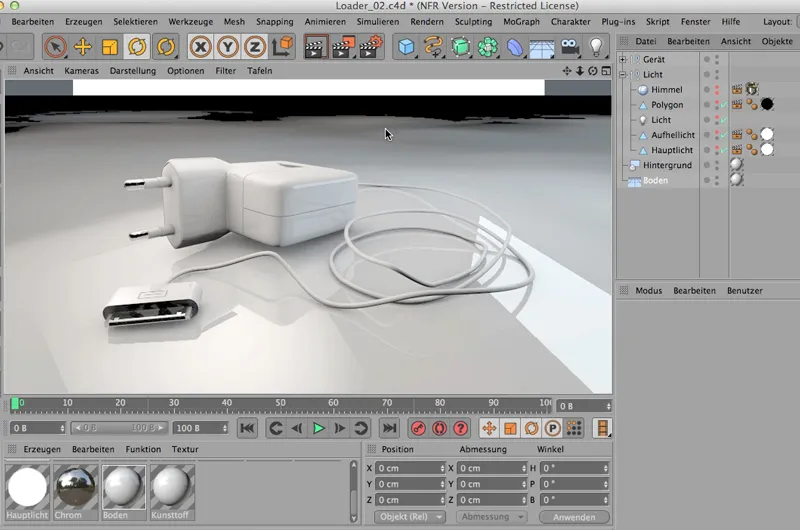Image resolution: width=800 pixels, height=530 pixels.
Task: Click the material tag on Boden
Action: (736, 180)
